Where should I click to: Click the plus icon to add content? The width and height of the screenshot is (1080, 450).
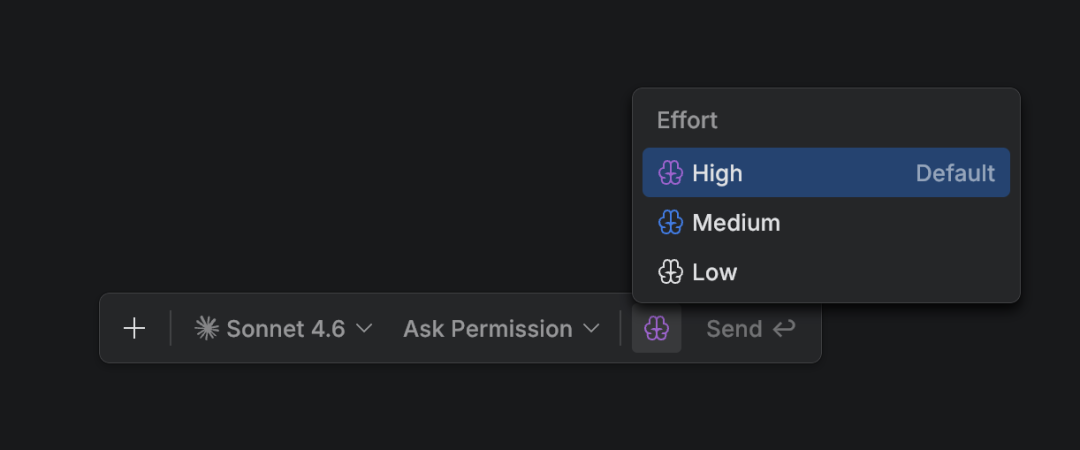(134, 328)
